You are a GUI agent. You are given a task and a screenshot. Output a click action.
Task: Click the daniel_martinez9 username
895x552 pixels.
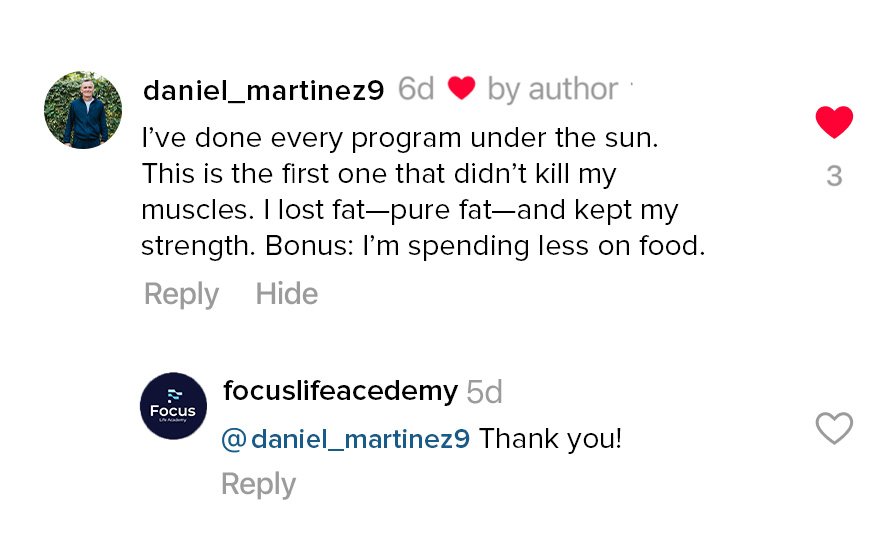(264, 90)
